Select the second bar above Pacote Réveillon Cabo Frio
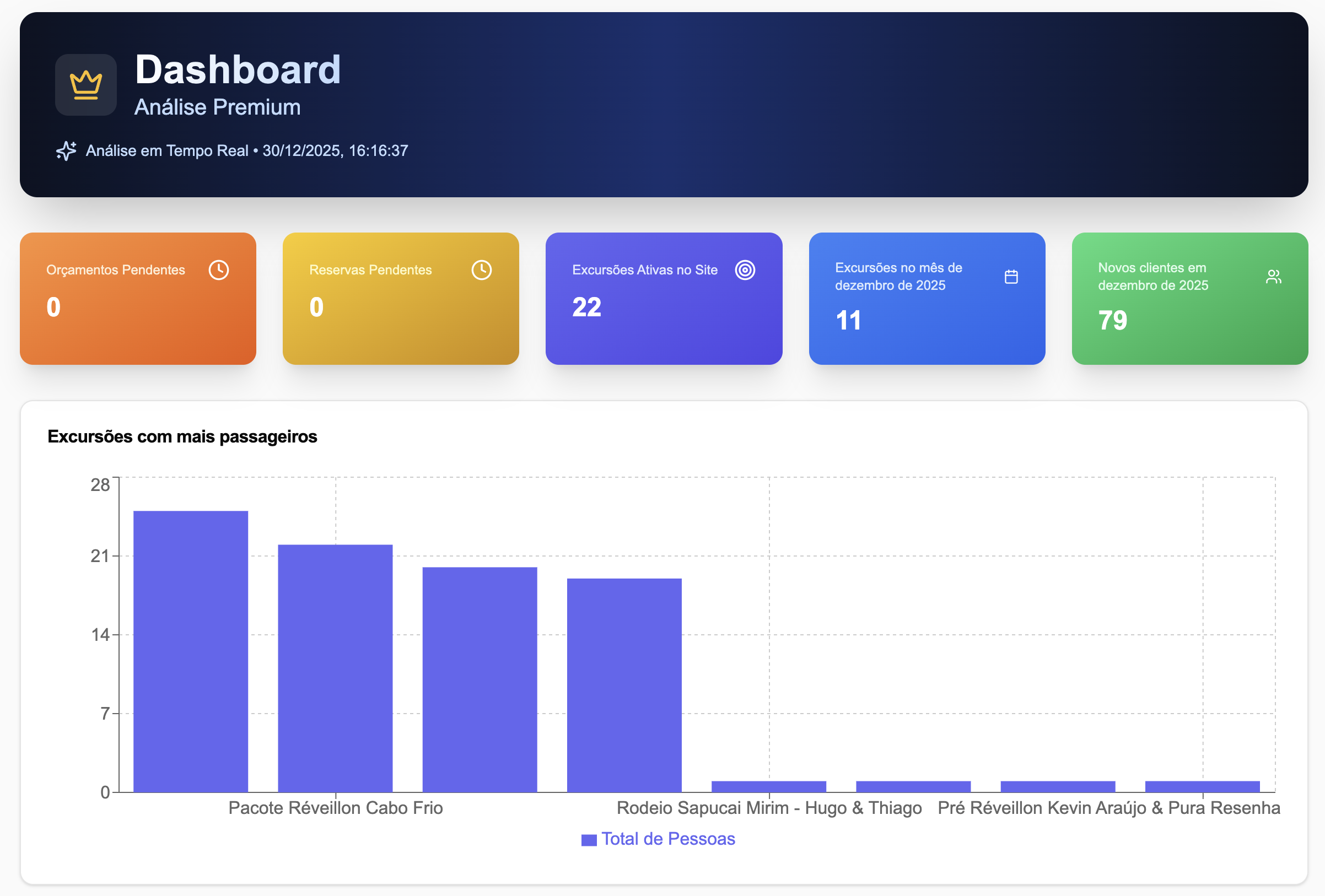The height and width of the screenshot is (896, 1325). click(x=335, y=668)
